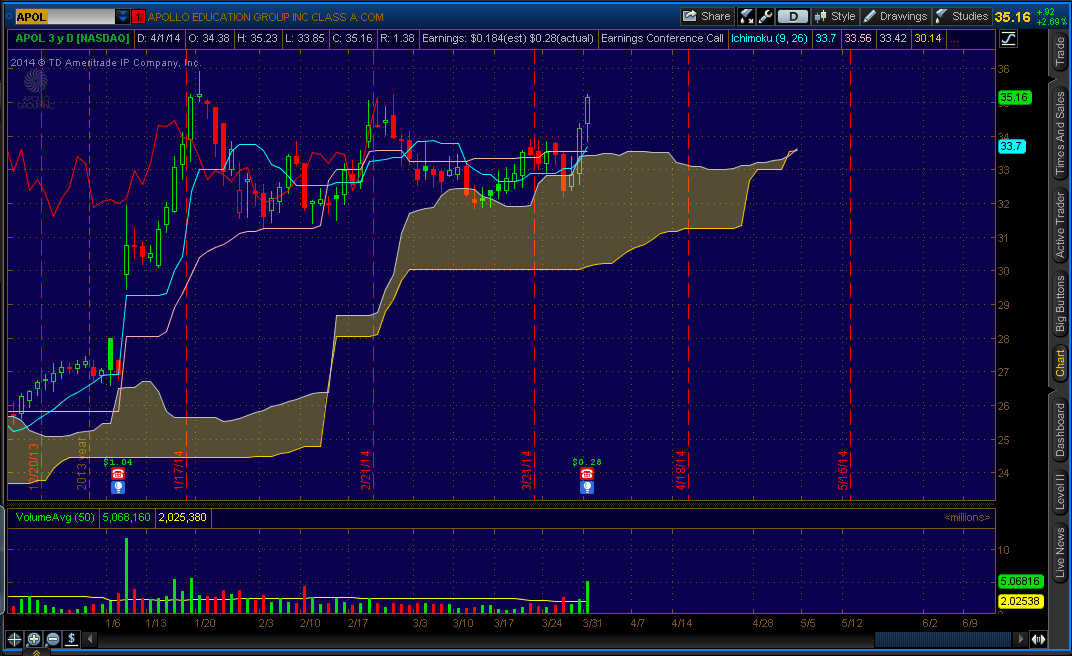Click the 5/16/14 expiration date marker
Image resolution: width=1072 pixels, height=656 pixels.
(843, 470)
